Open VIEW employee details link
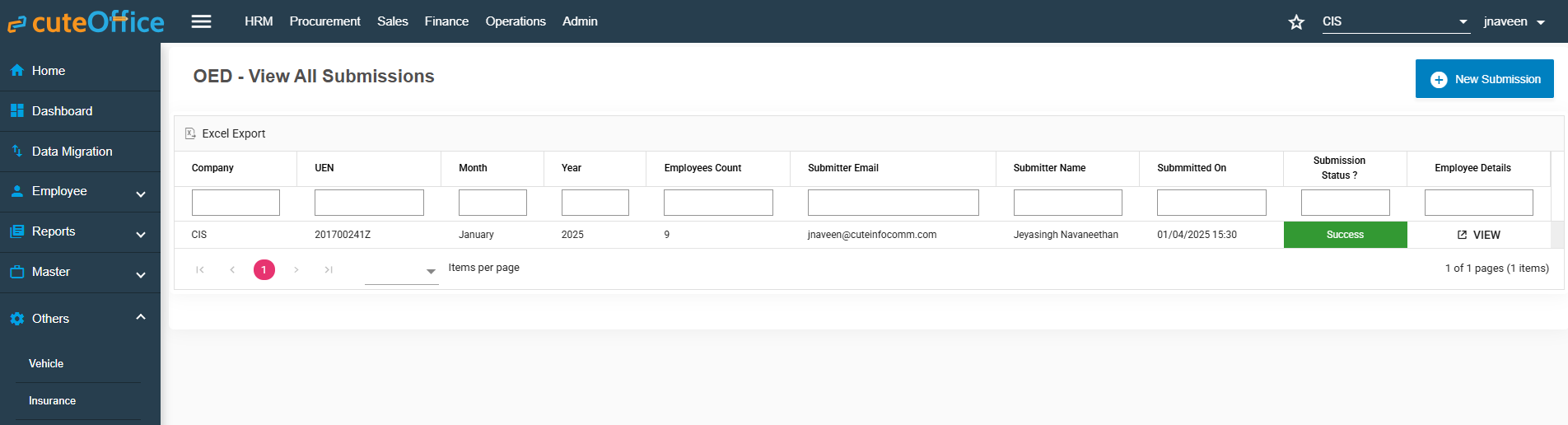The height and width of the screenshot is (425, 1568). [1478, 235]
